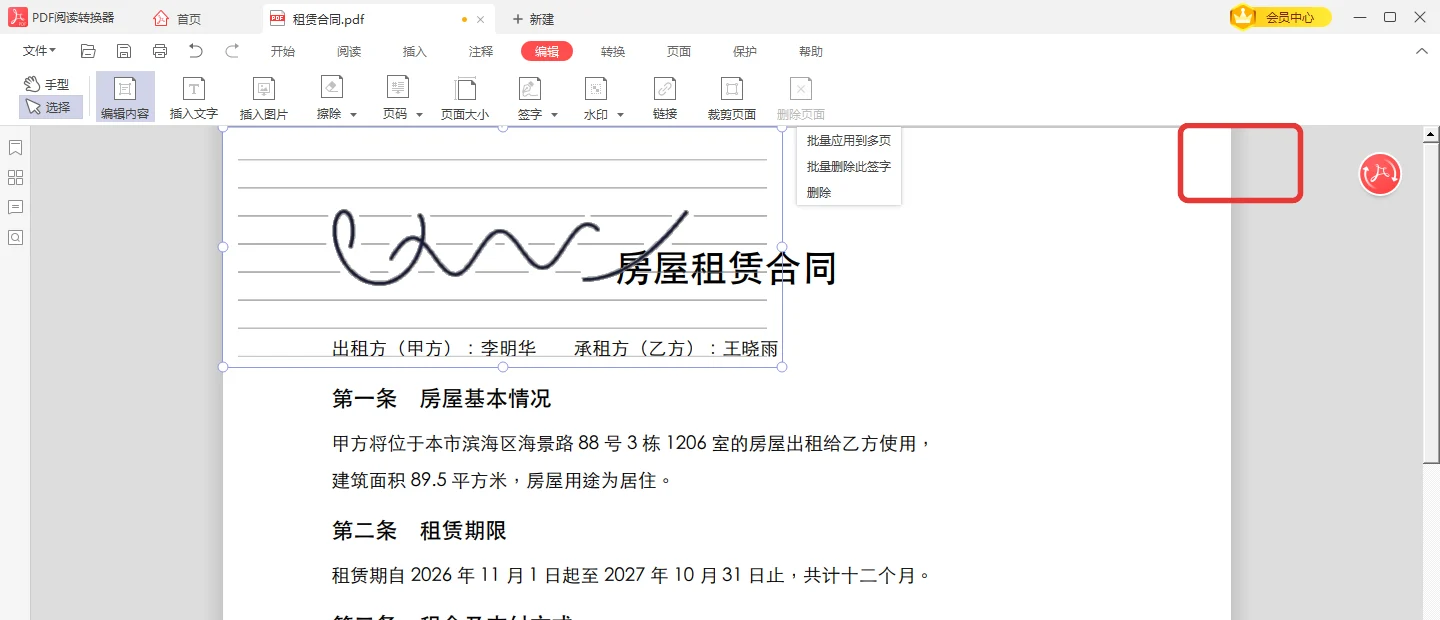Switch to the 注释 ribbon tab
1440x620 pixels.
(481, 52)
